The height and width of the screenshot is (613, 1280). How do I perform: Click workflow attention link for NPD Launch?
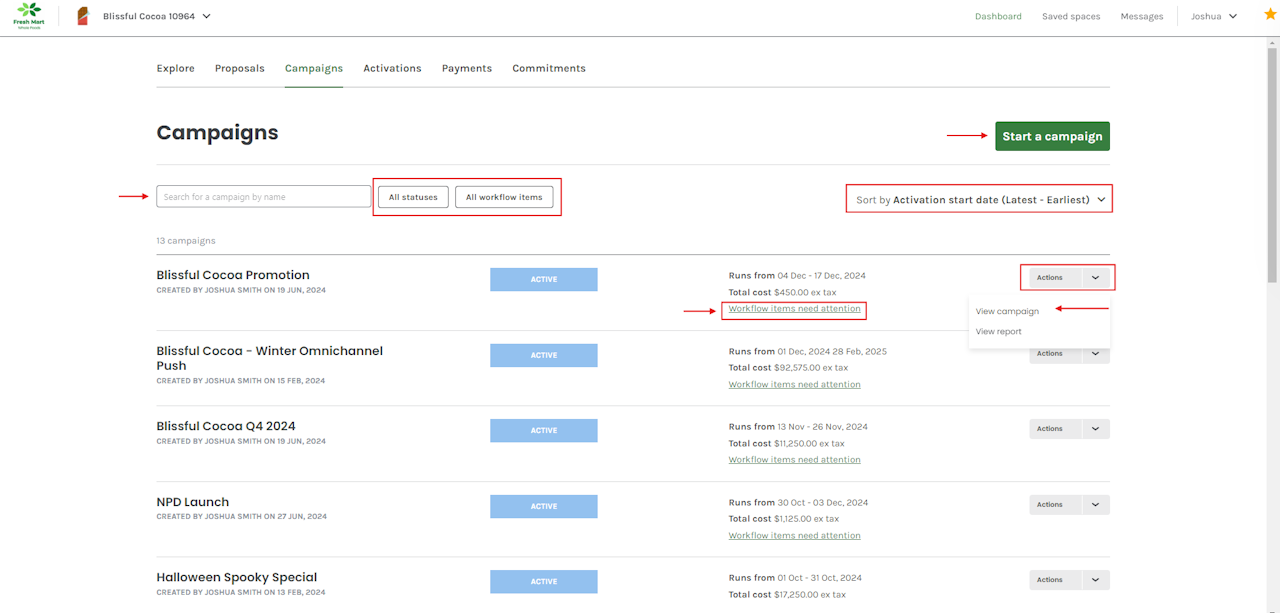(794, 535)
